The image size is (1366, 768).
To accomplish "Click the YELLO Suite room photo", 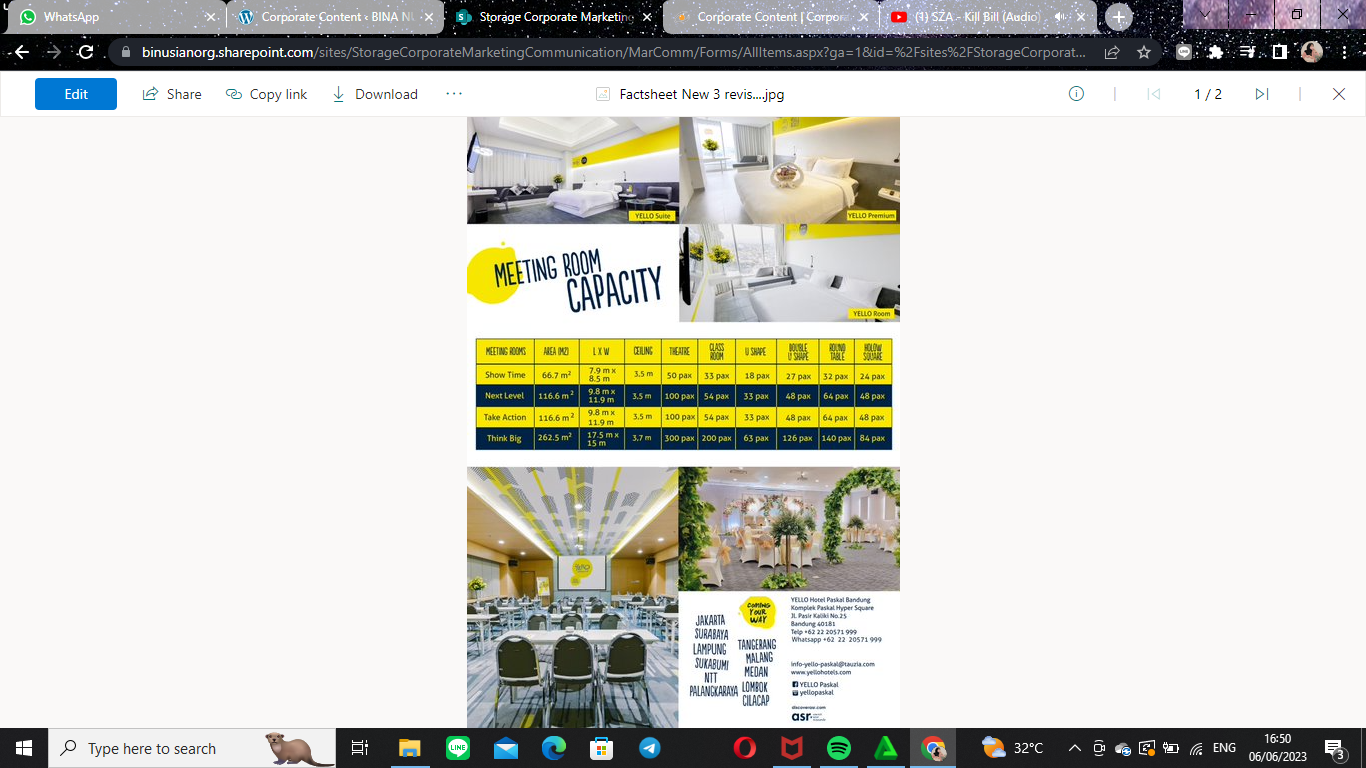I will pos(573,170).
